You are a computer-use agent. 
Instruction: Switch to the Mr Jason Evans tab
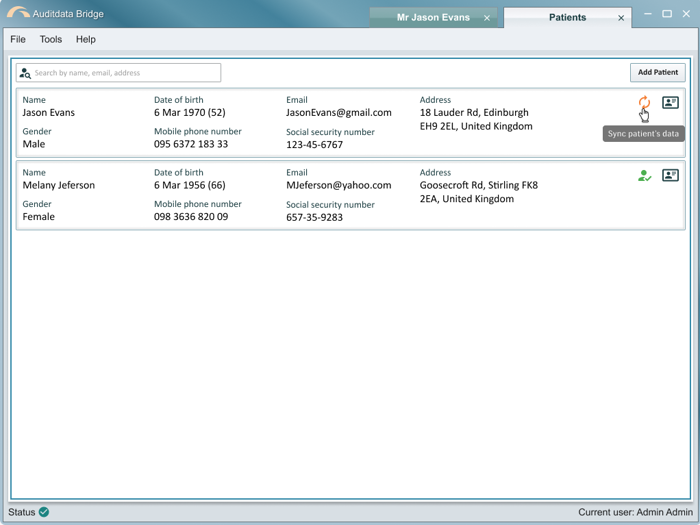tap(433, 17)
